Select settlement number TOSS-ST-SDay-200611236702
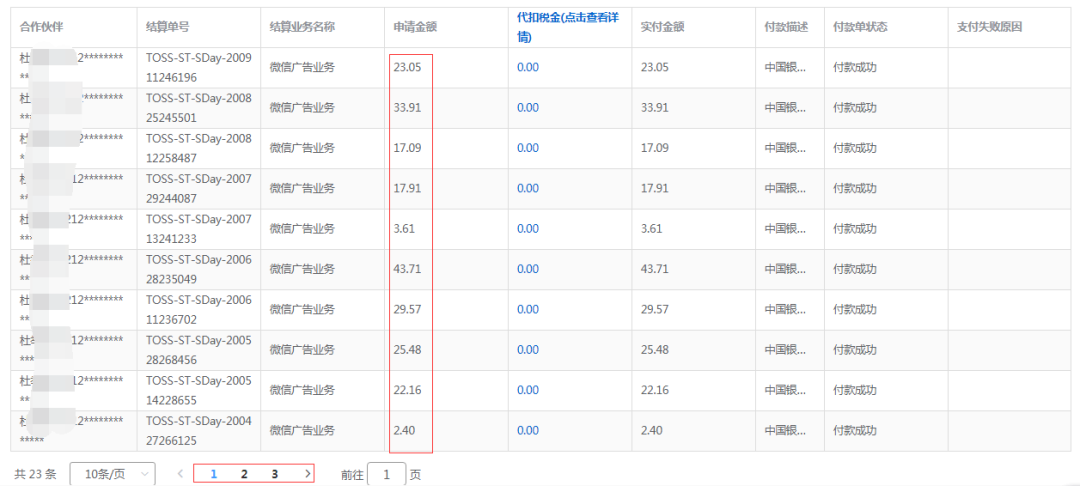The width and height of the screenshot is (1080, 486). (199, 309)
